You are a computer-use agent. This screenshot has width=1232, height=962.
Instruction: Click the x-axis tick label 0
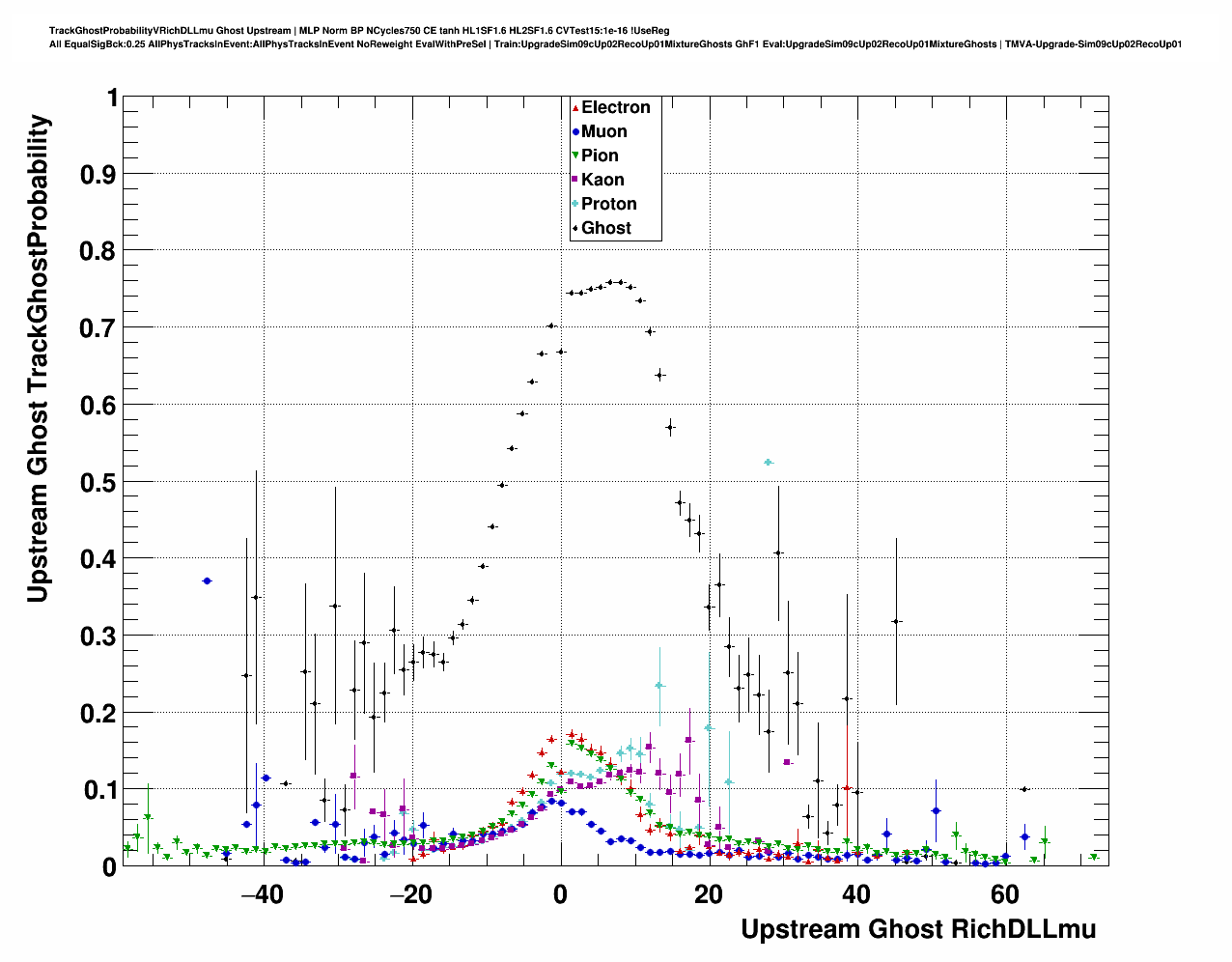click(x=560, y=894)
